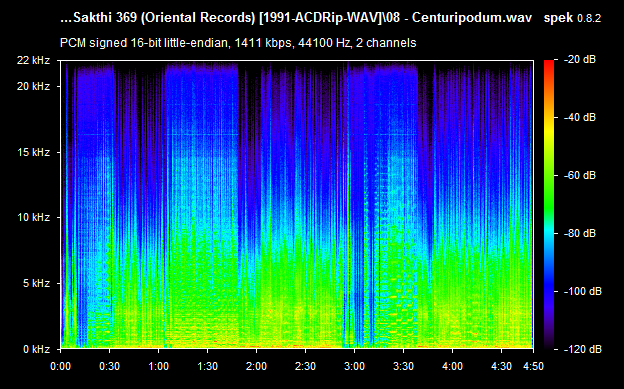Click the dB color gradient legend bar

click(x=549, y=205)
